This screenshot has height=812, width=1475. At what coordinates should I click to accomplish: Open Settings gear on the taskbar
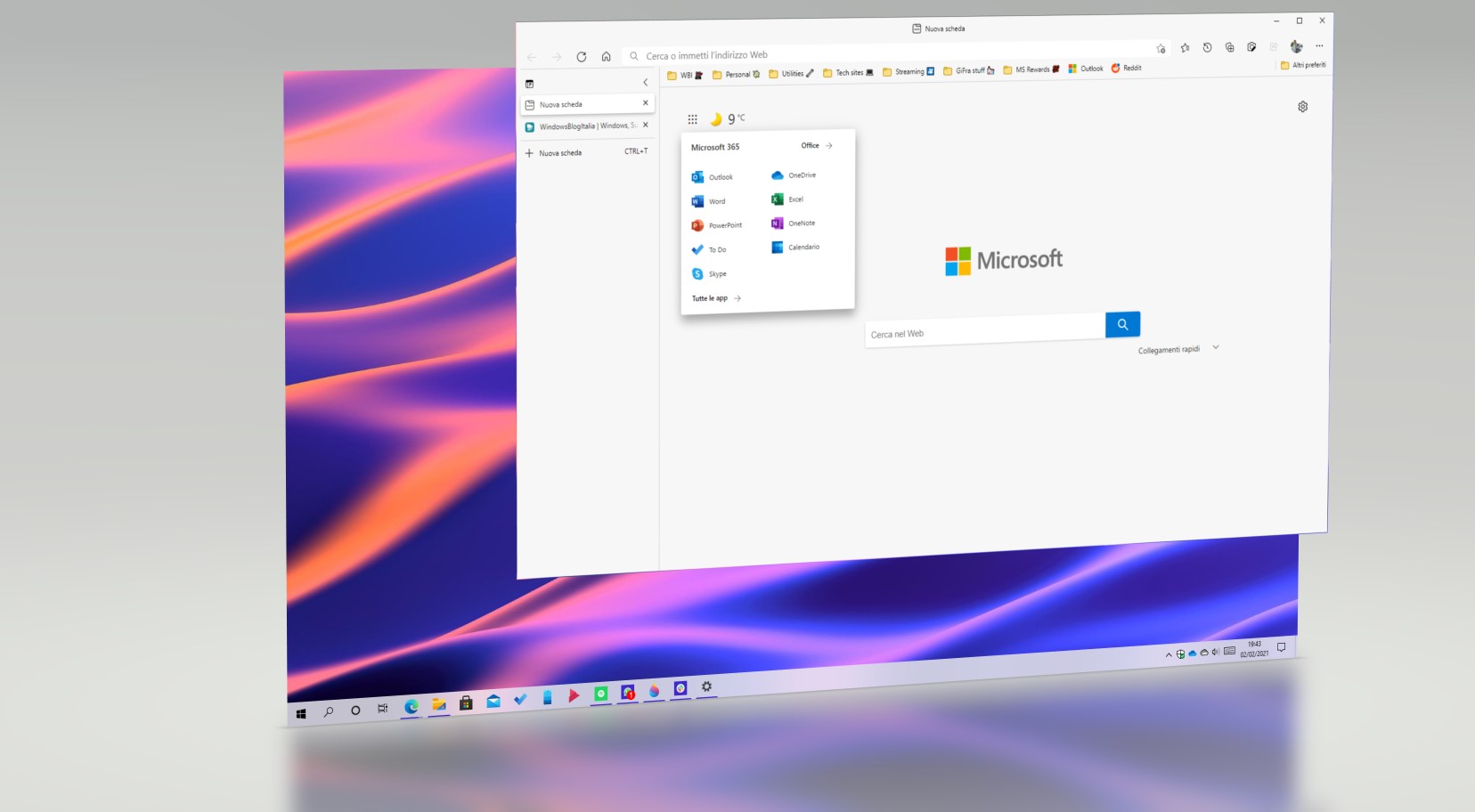pos(706,686)
